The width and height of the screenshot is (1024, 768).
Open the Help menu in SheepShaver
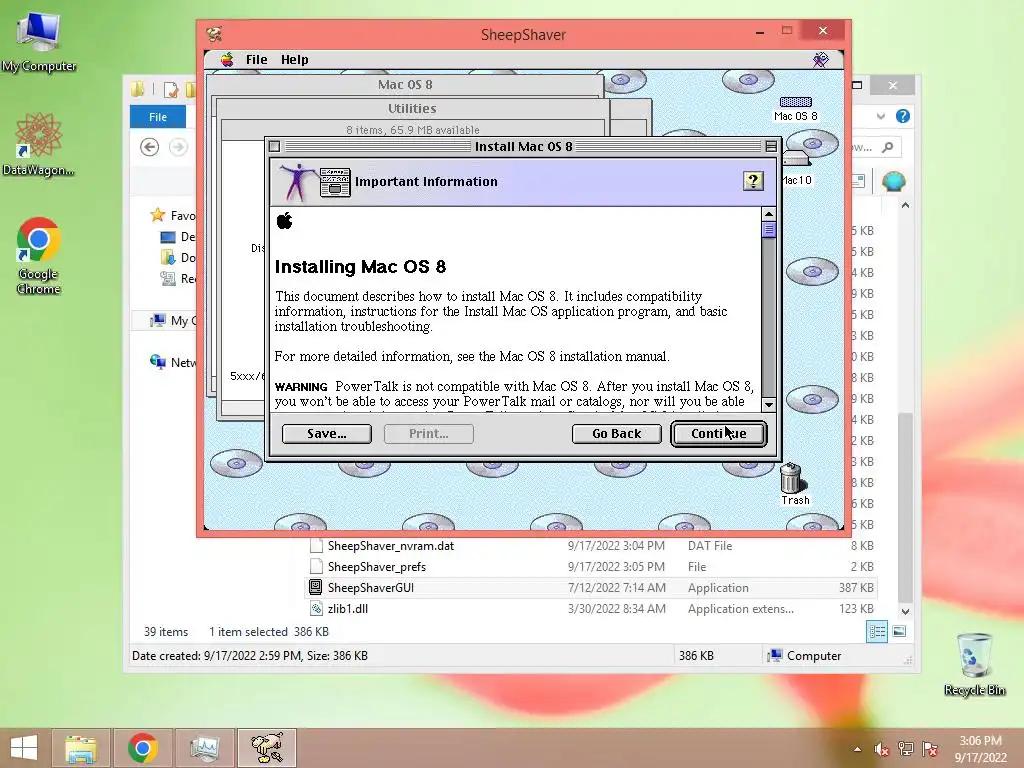[295, 59]
